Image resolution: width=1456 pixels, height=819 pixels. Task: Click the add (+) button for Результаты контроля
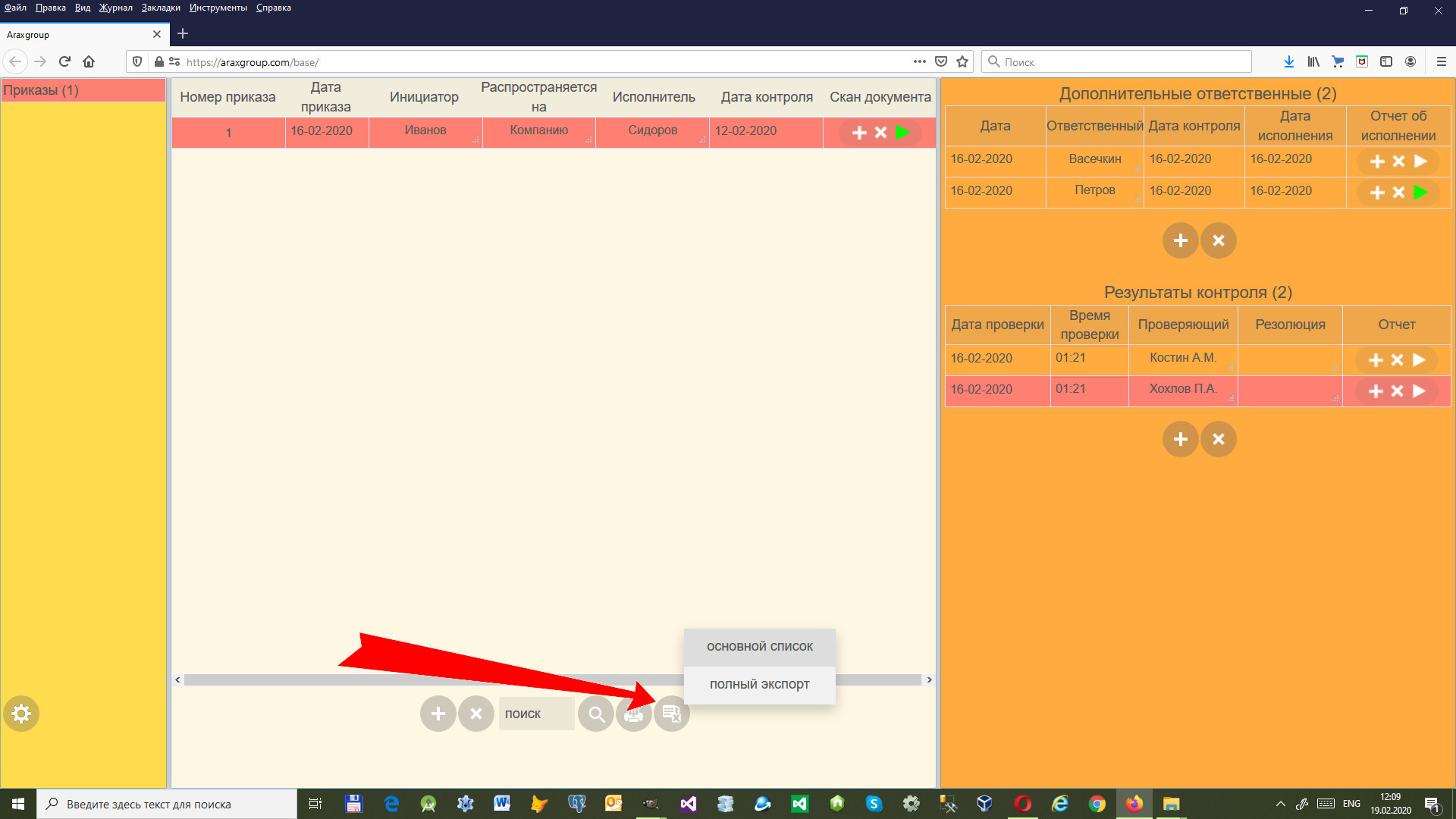(x=1180, y=439)
